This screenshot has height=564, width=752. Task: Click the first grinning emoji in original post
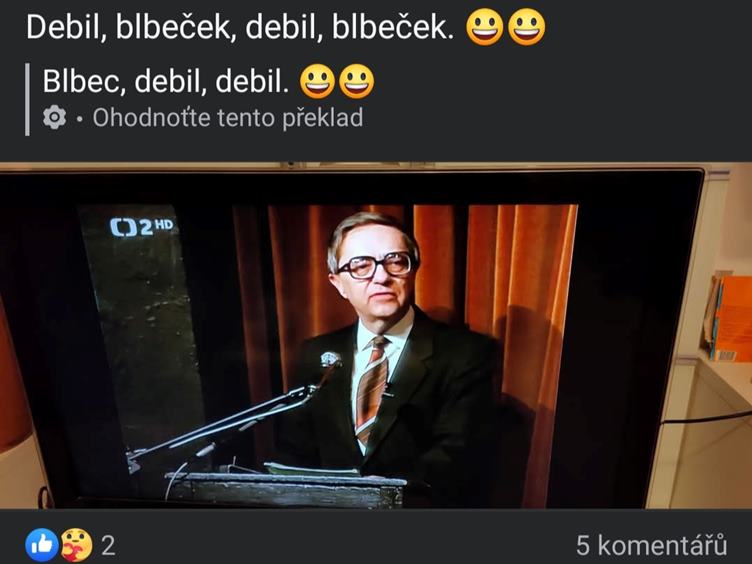pos(485,27)
